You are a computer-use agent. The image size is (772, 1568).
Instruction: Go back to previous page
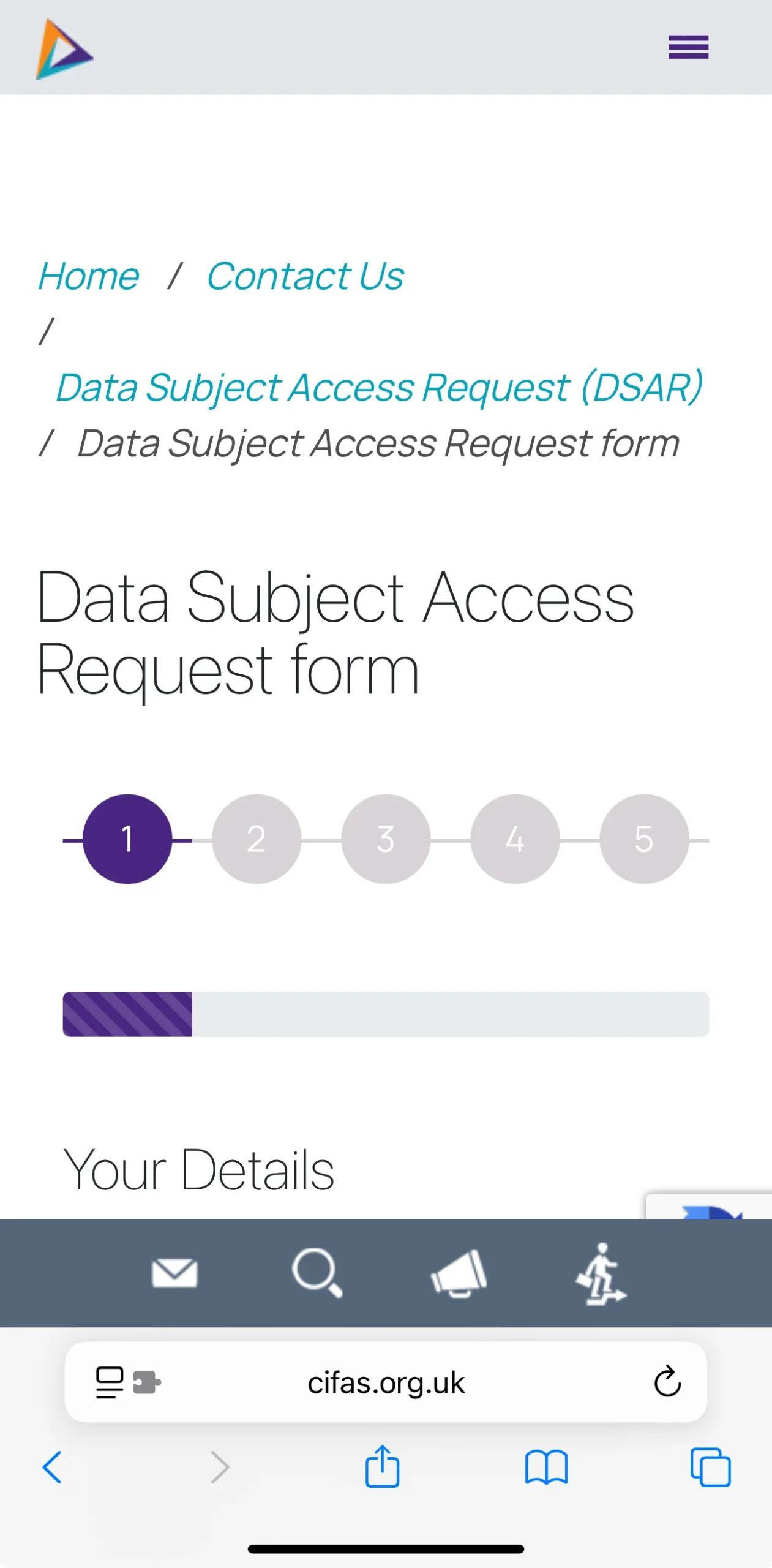coord(52,1466)
